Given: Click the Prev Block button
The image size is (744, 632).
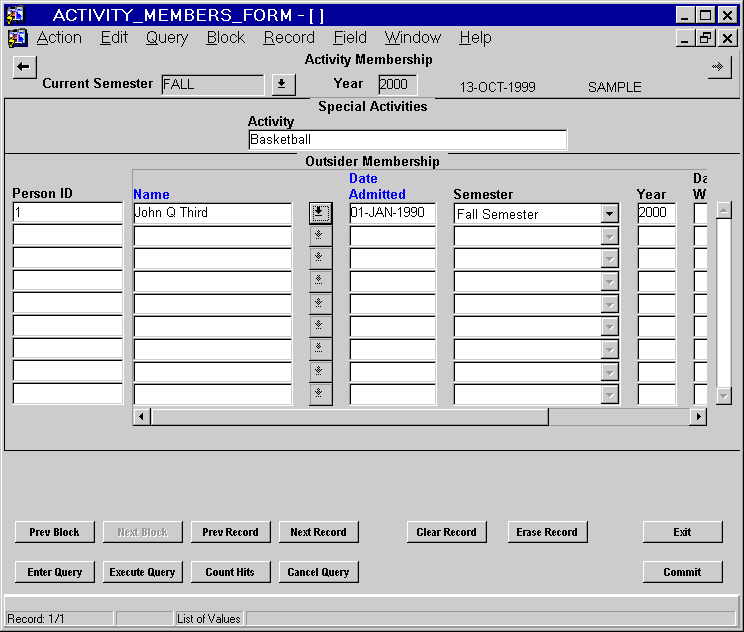Looking at the screenshot, I should click(55, 532).
